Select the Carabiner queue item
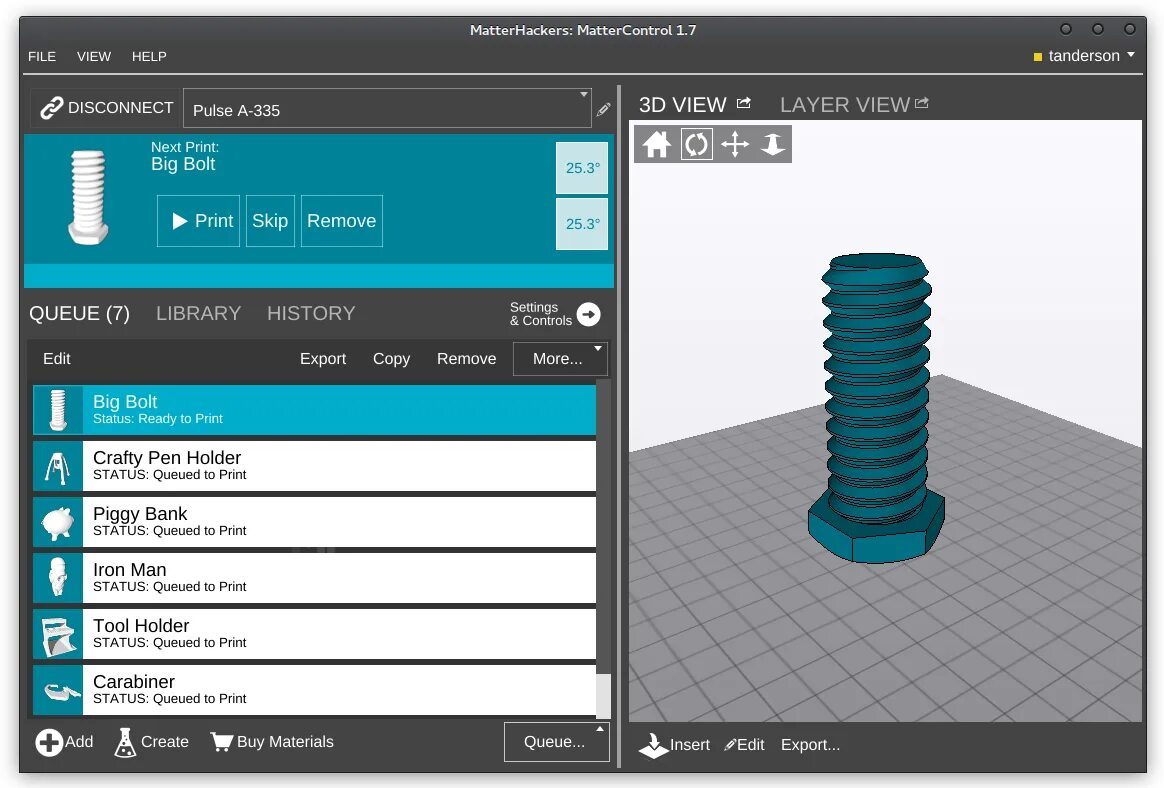 315,690
